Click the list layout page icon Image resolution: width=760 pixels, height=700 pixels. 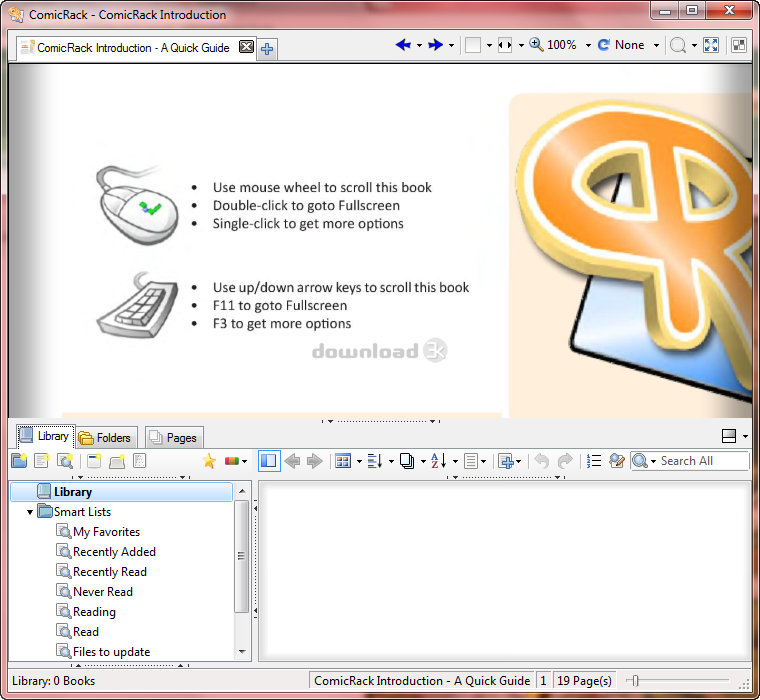pos(471,461)
